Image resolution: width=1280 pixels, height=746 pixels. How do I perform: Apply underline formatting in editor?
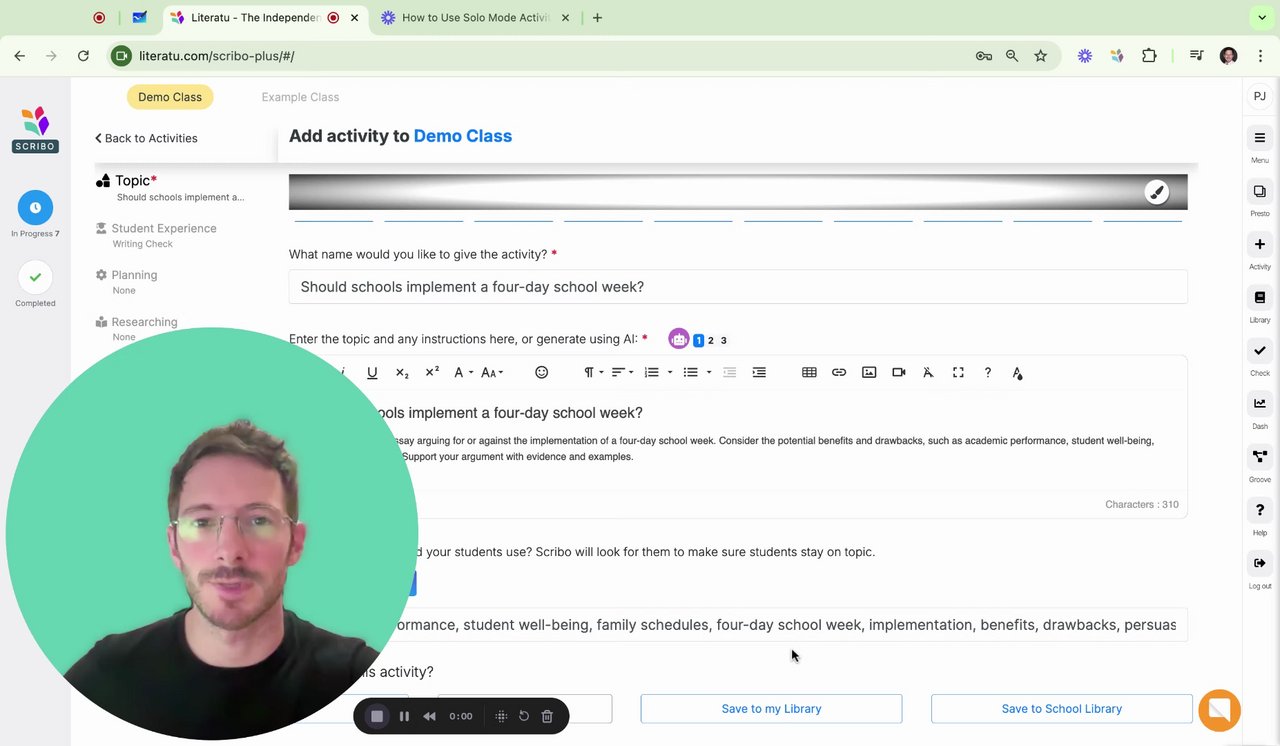point(372,372)
